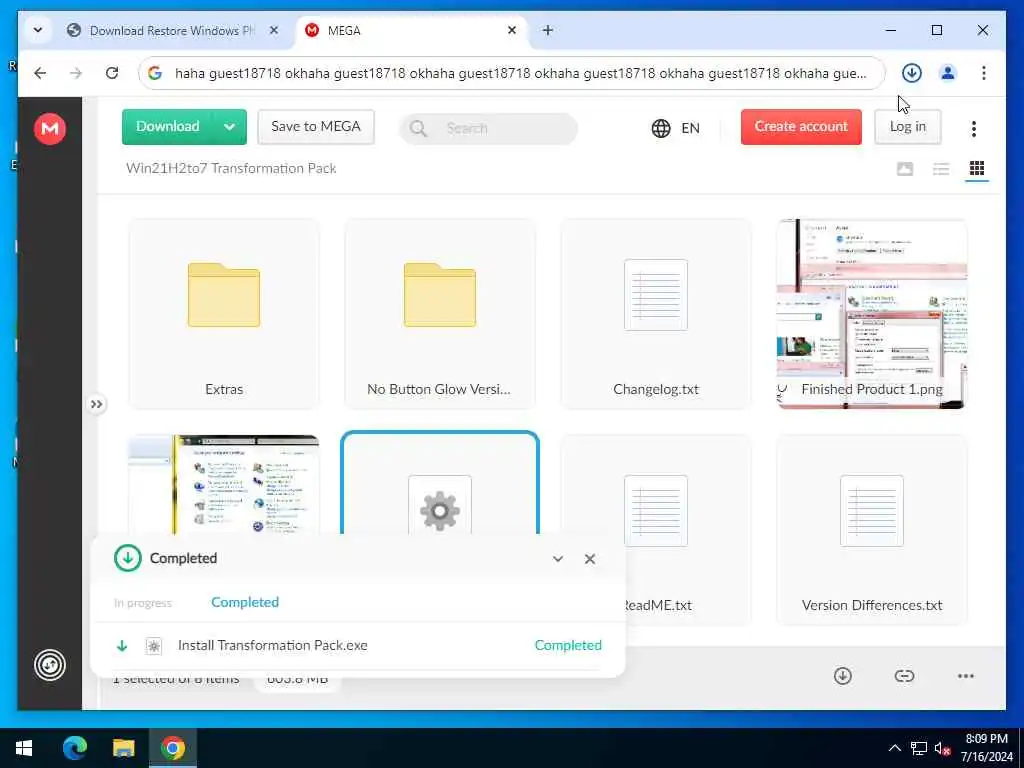Click the Win21H2to7 Transformation Pack breadcrumb
This screenshot has width=1024, height=768.
(231, 168)
